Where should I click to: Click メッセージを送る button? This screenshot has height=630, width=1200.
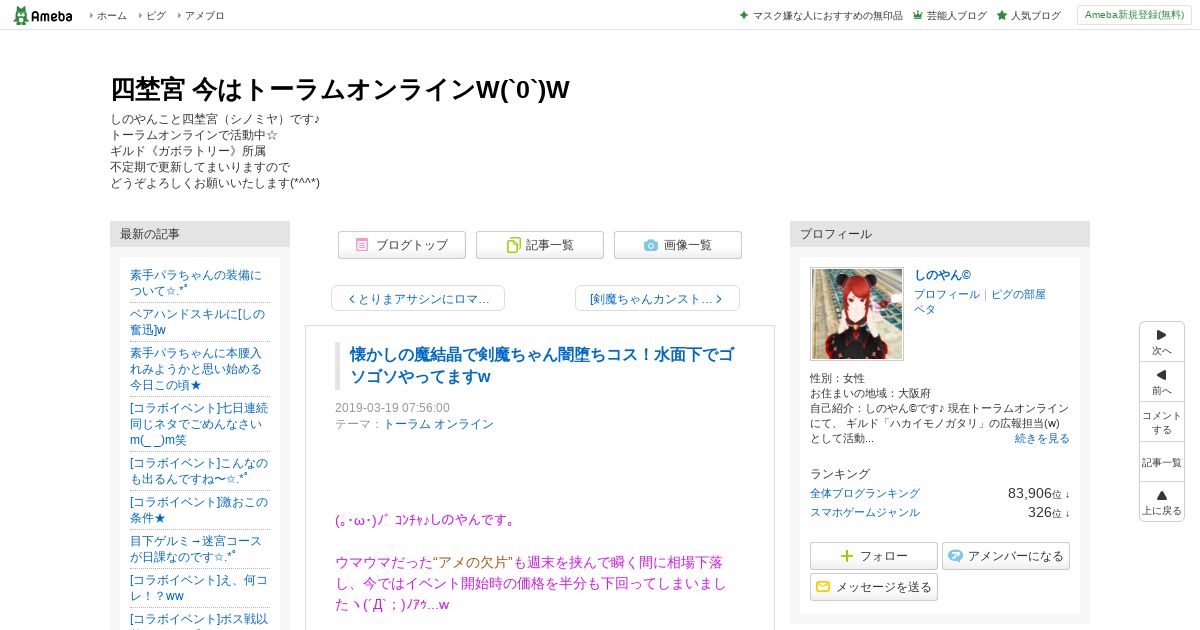(x=874, y=587)
